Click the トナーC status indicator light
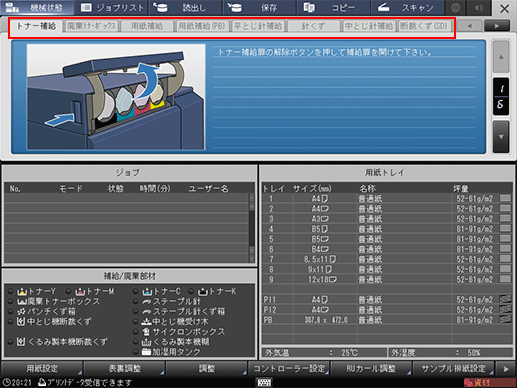517x388 pixels. [x=136, y=292]
